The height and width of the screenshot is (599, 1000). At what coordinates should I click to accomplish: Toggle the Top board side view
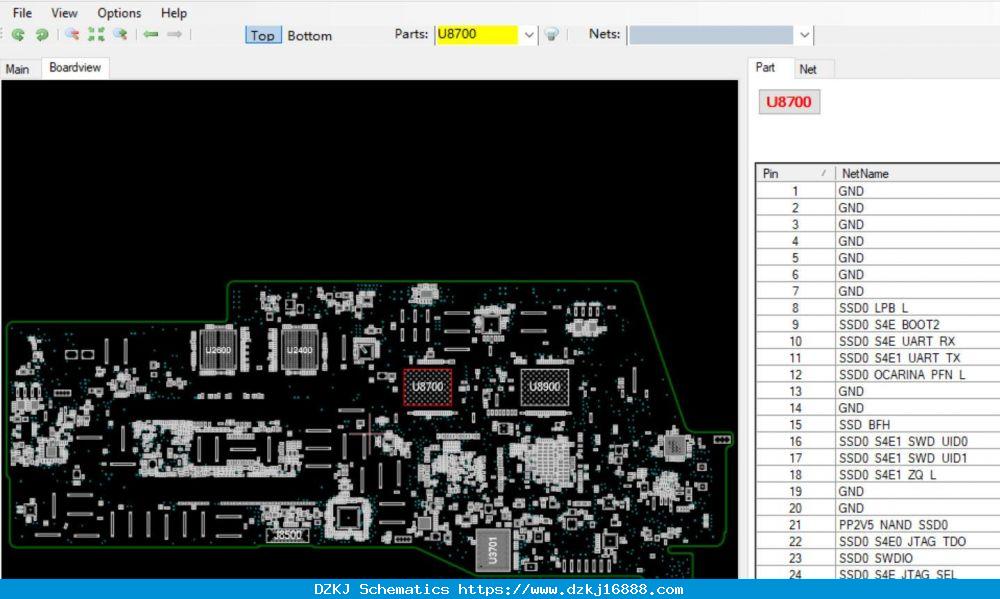click(x=263, y=35)
